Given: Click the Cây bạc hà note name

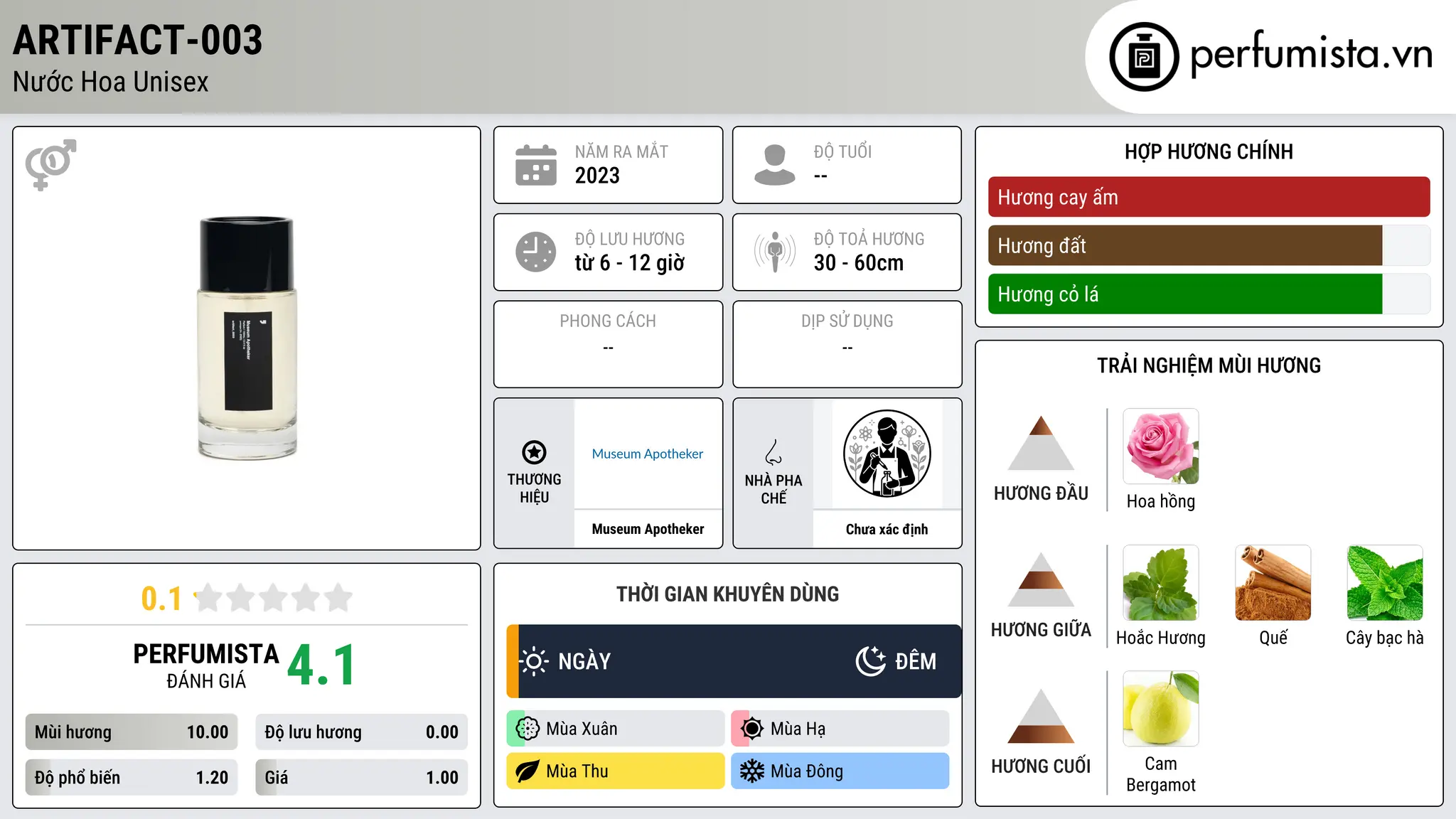Looking at the screenshot, I should 1385,638.
